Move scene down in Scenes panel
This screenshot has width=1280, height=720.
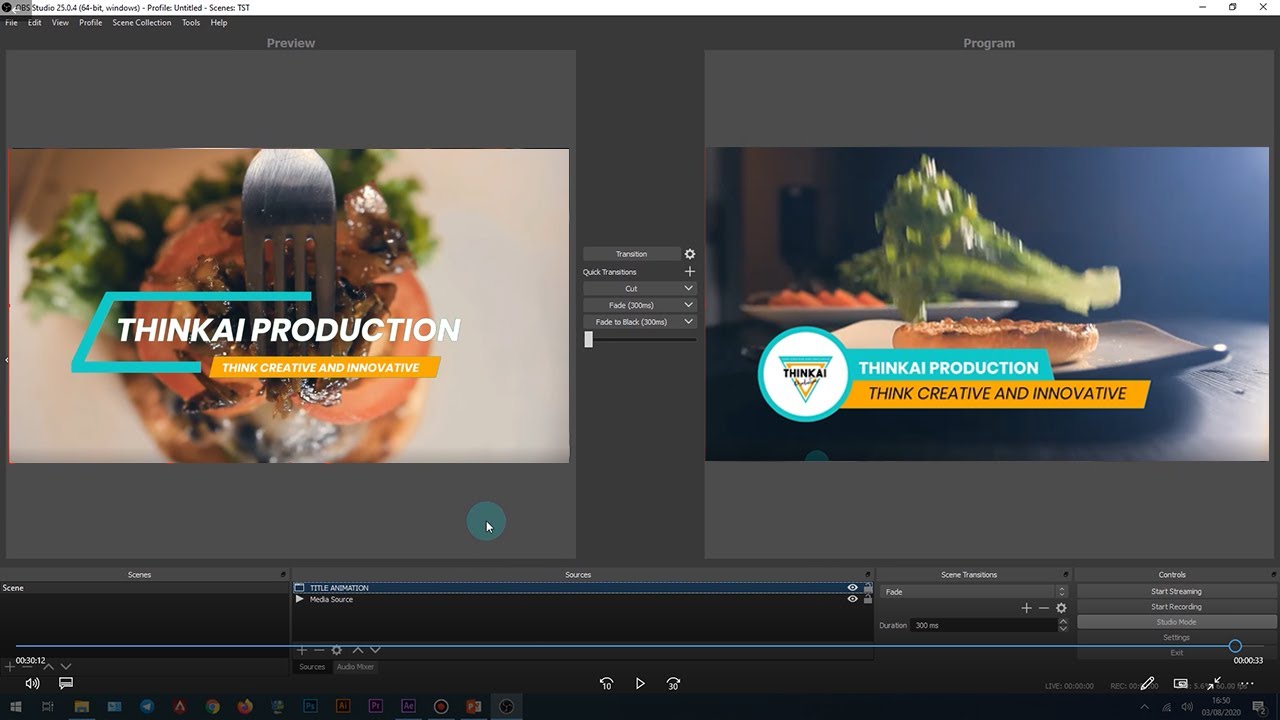pos(66,666)
